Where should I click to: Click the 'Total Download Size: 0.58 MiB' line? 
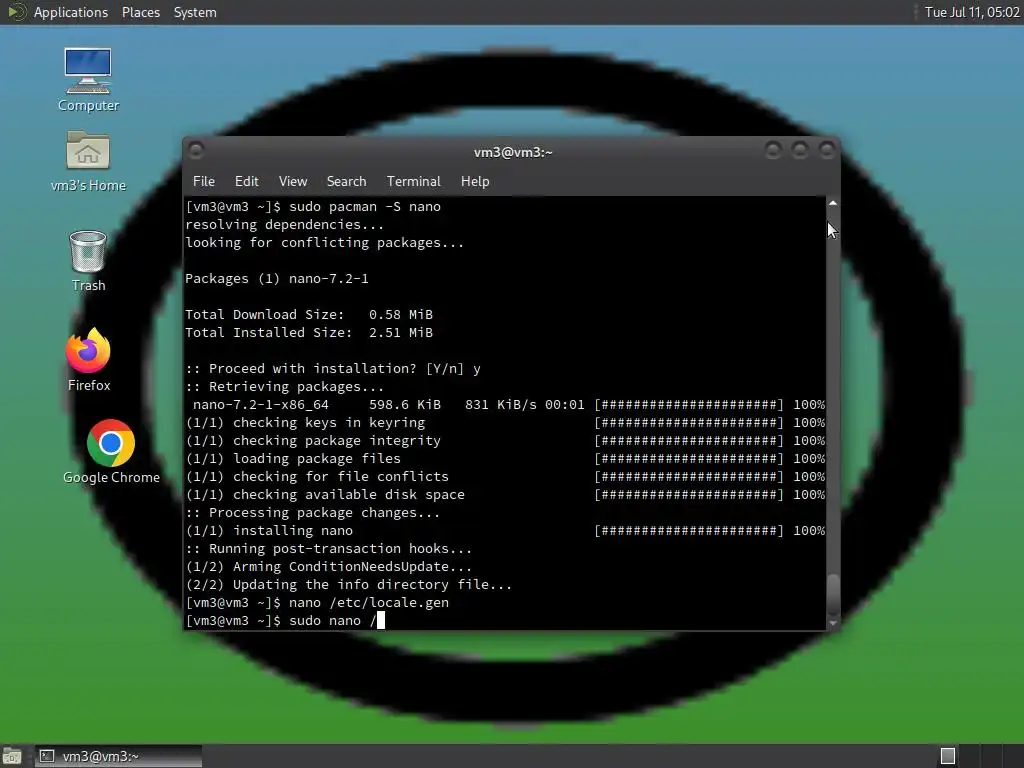(x=309, y=315)
